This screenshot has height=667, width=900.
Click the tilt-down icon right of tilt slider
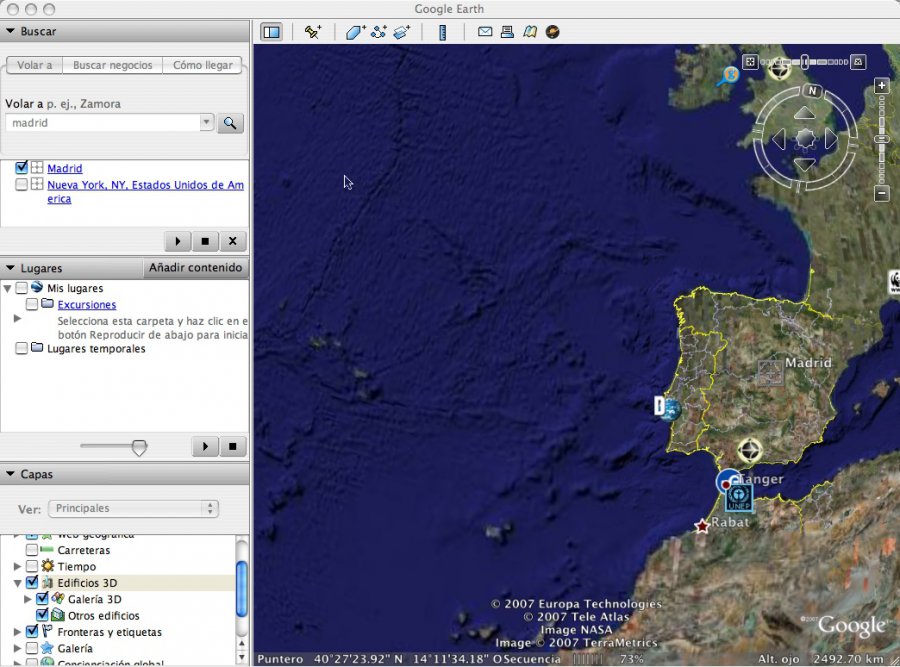[x=858, y=61]
